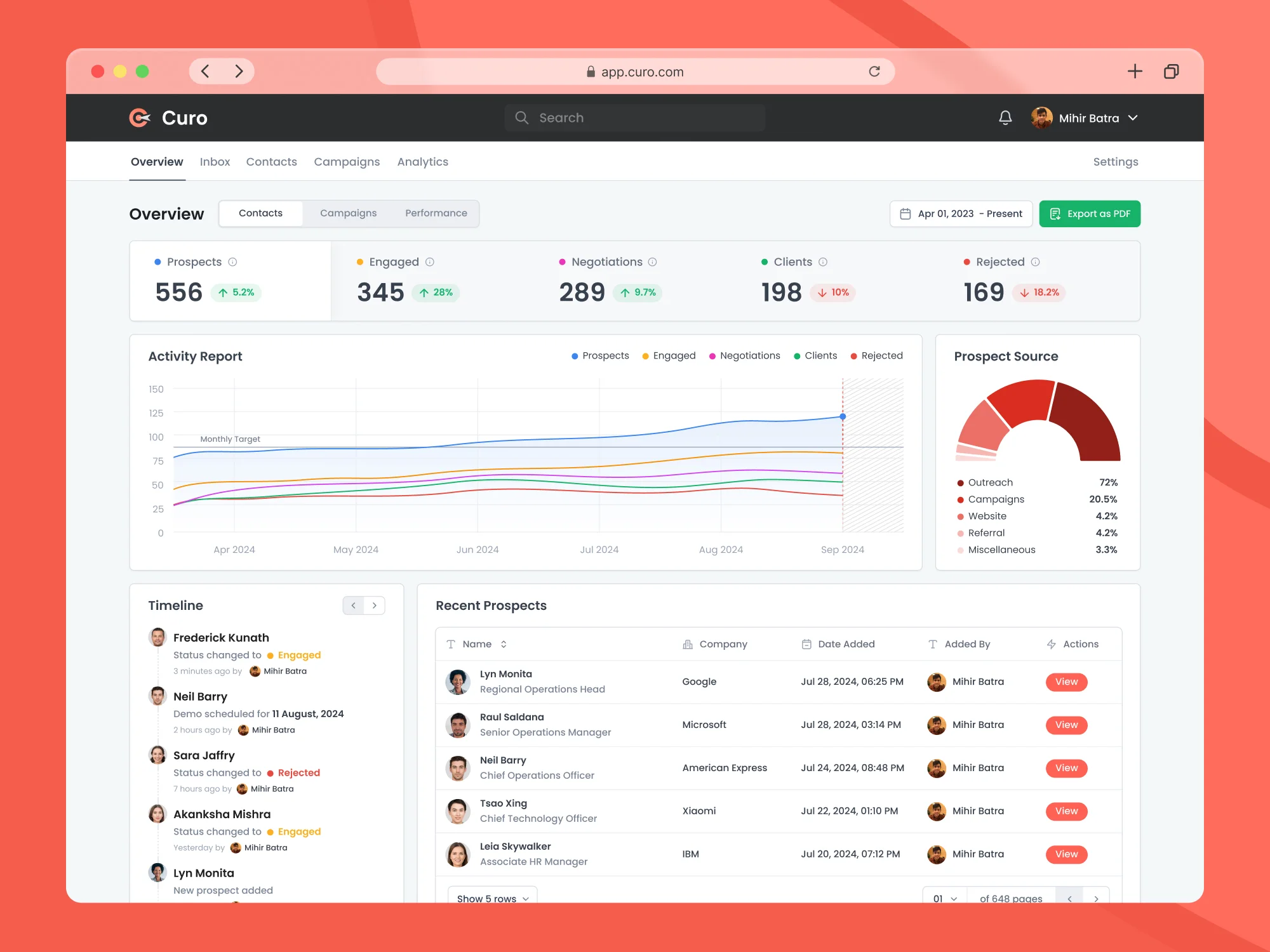Open the notifications bell
This screenshot has height=952, width=1270.
click(x=1005, y=117)
